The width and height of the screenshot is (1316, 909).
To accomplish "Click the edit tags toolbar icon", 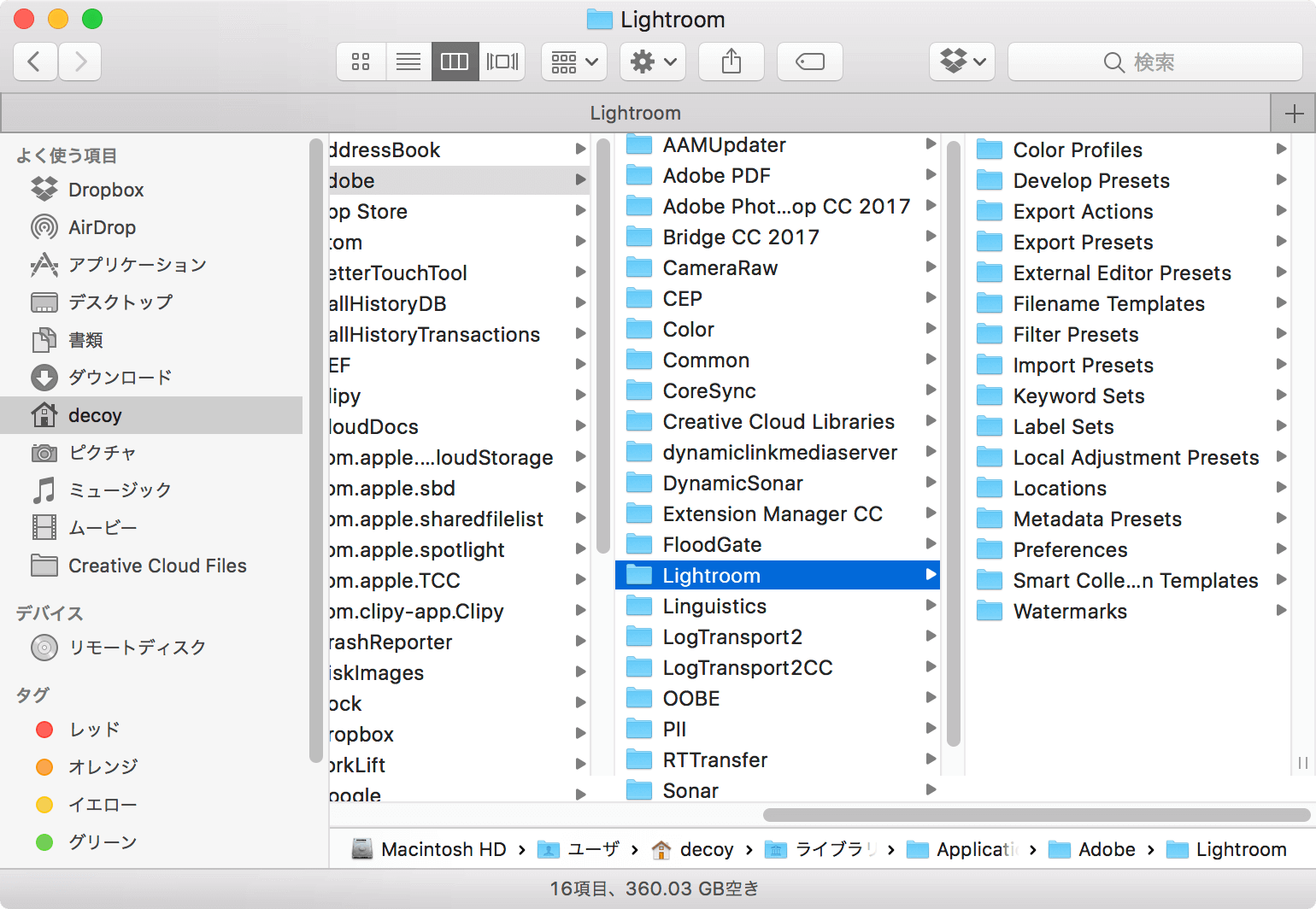I will [x=810, y=62].
